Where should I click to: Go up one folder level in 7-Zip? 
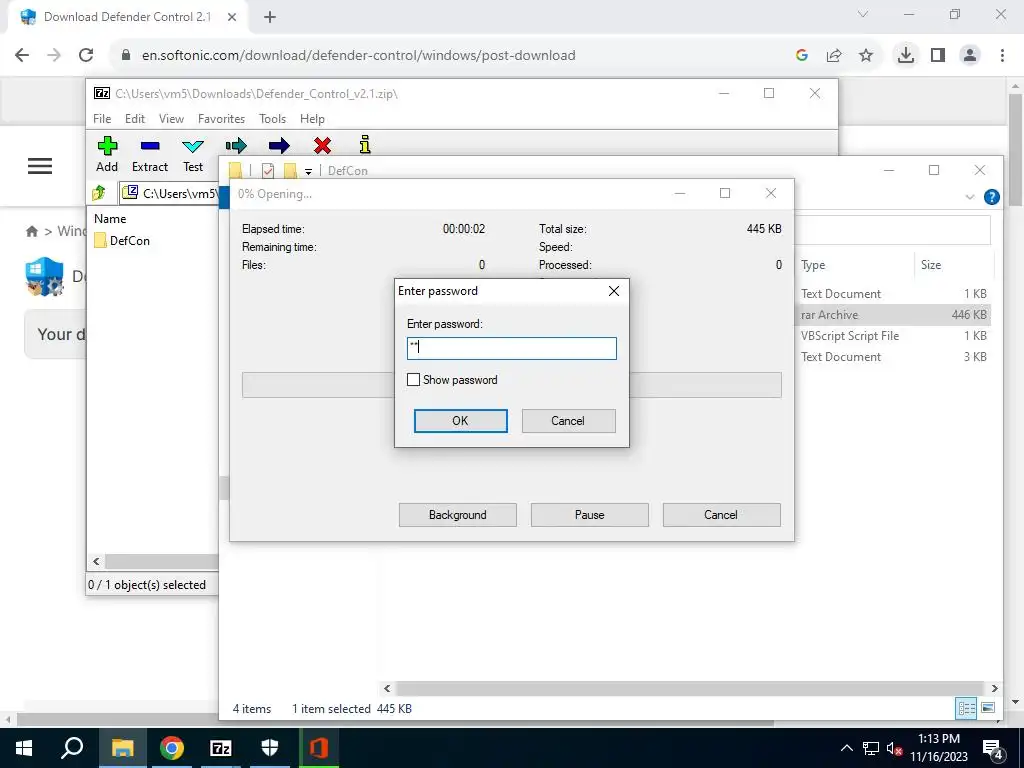[99, 193]
